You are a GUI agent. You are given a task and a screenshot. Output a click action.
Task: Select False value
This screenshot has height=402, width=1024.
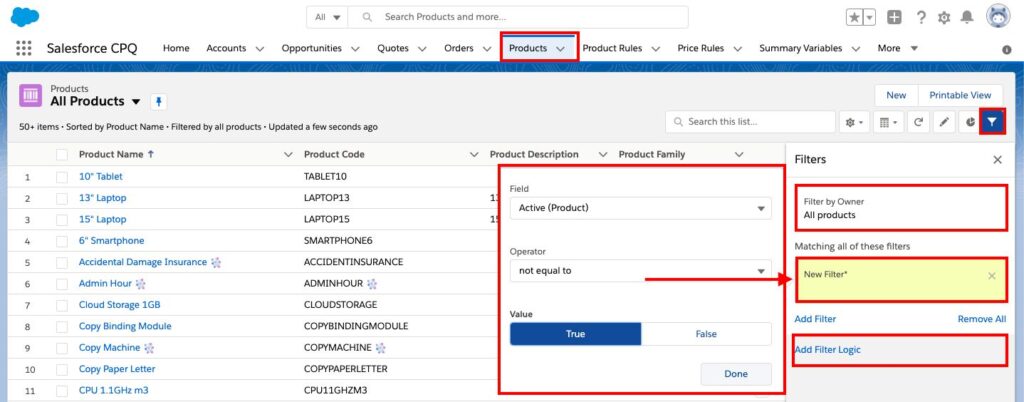point(706,334)
